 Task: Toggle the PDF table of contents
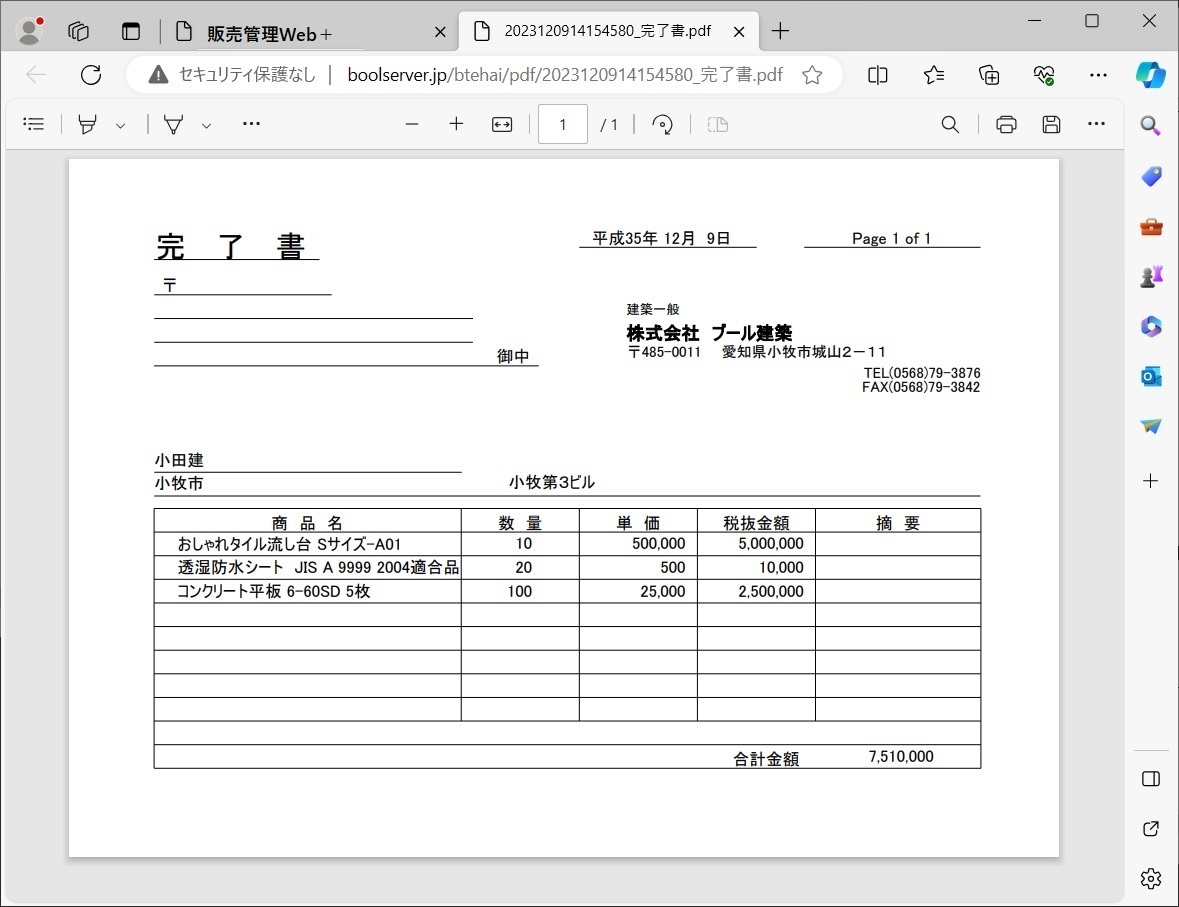(34, 124)
